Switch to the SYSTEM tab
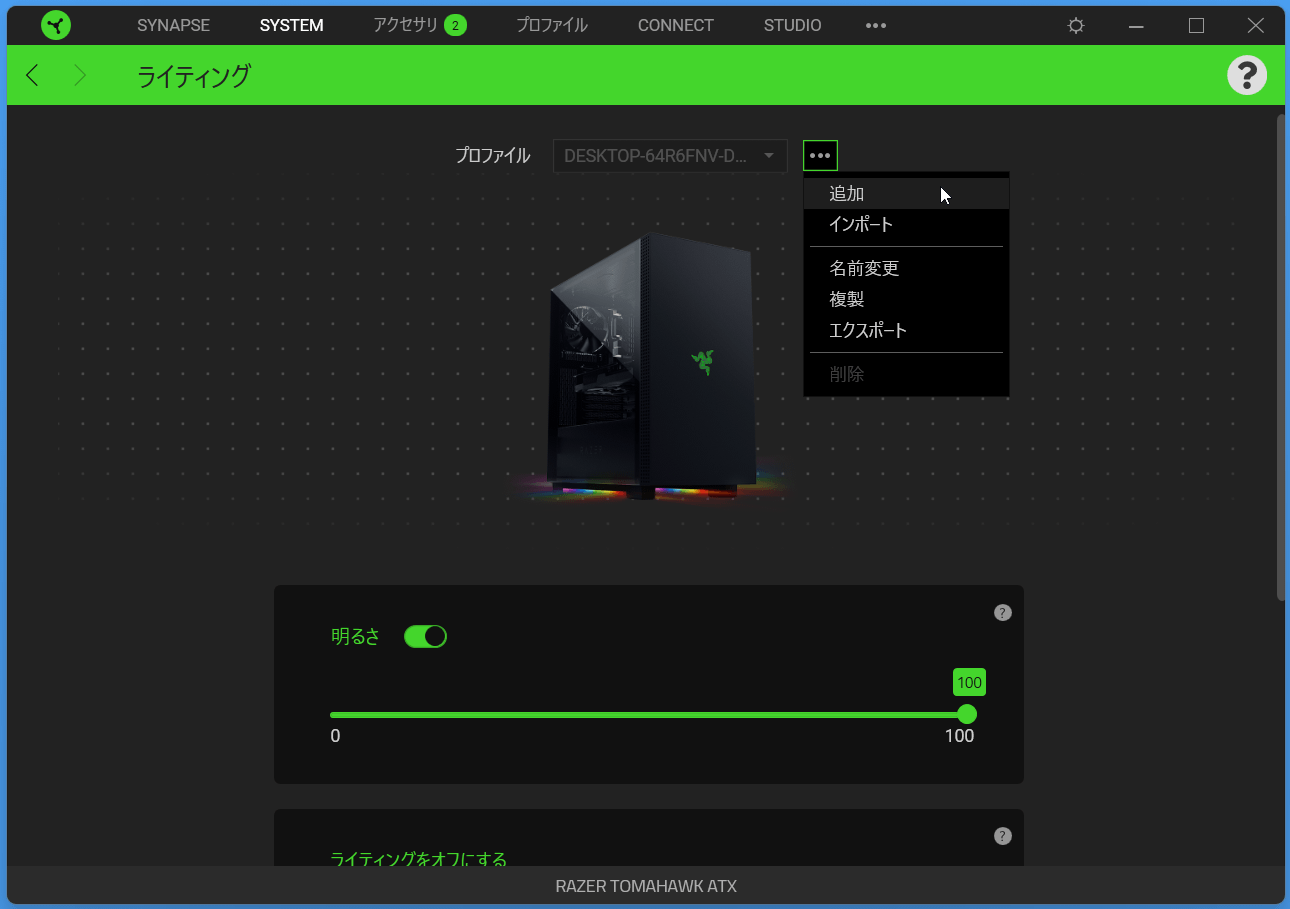The width and height of the screenshot is (1290, 909). pos(291,26)
